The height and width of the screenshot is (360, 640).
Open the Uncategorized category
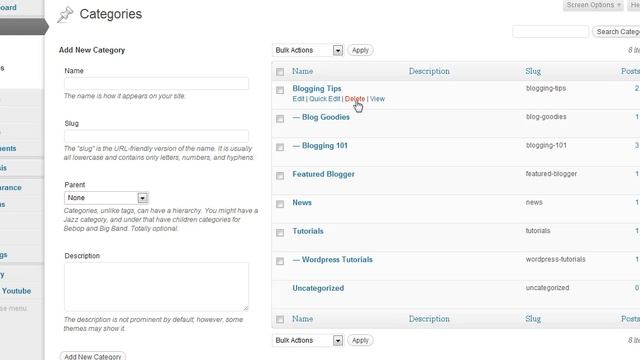click(x=318, y=288)
